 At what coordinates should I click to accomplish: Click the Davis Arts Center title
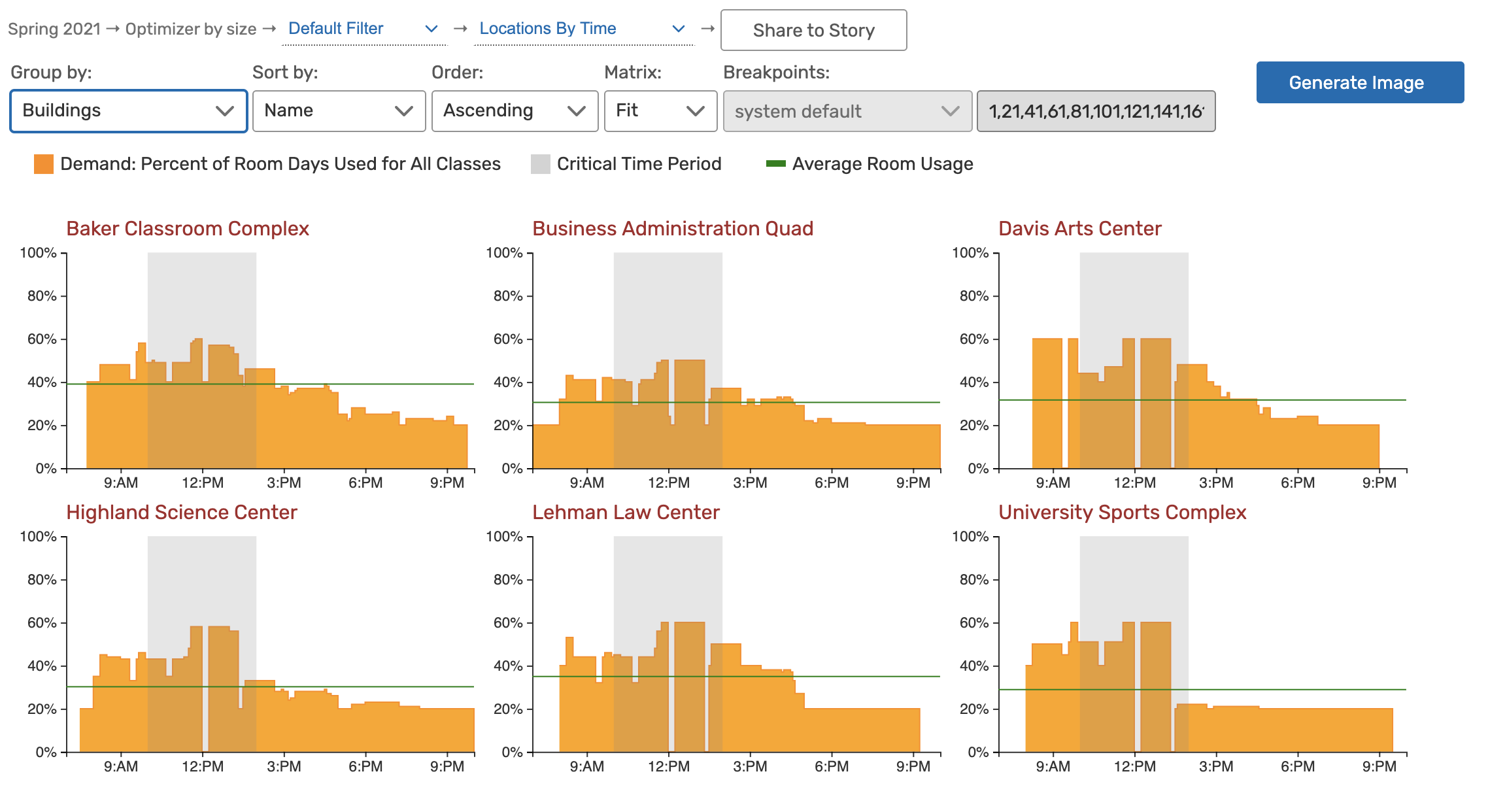1079,228
